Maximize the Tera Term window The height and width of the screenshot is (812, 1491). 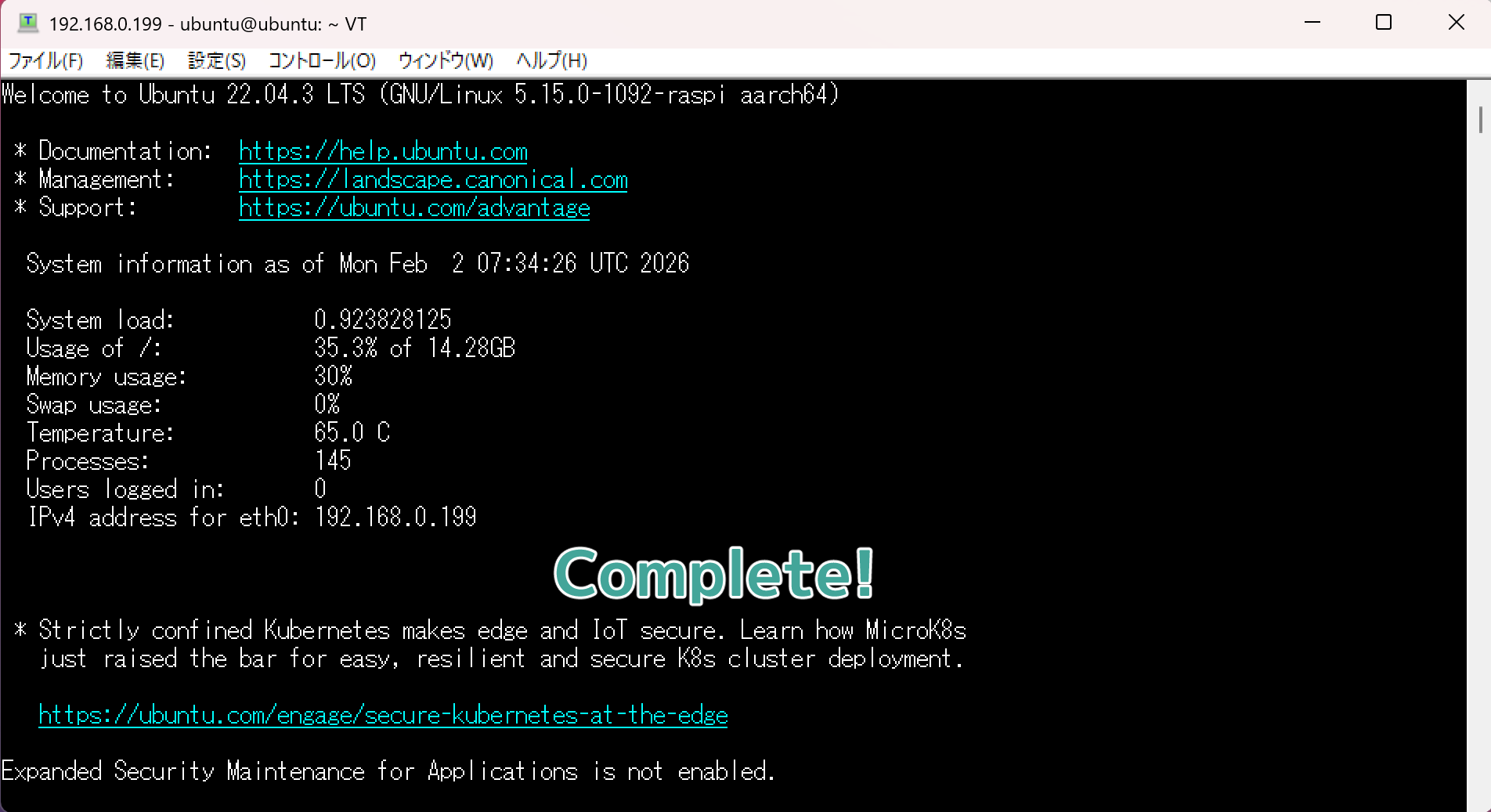click(x=1384, y=23)
